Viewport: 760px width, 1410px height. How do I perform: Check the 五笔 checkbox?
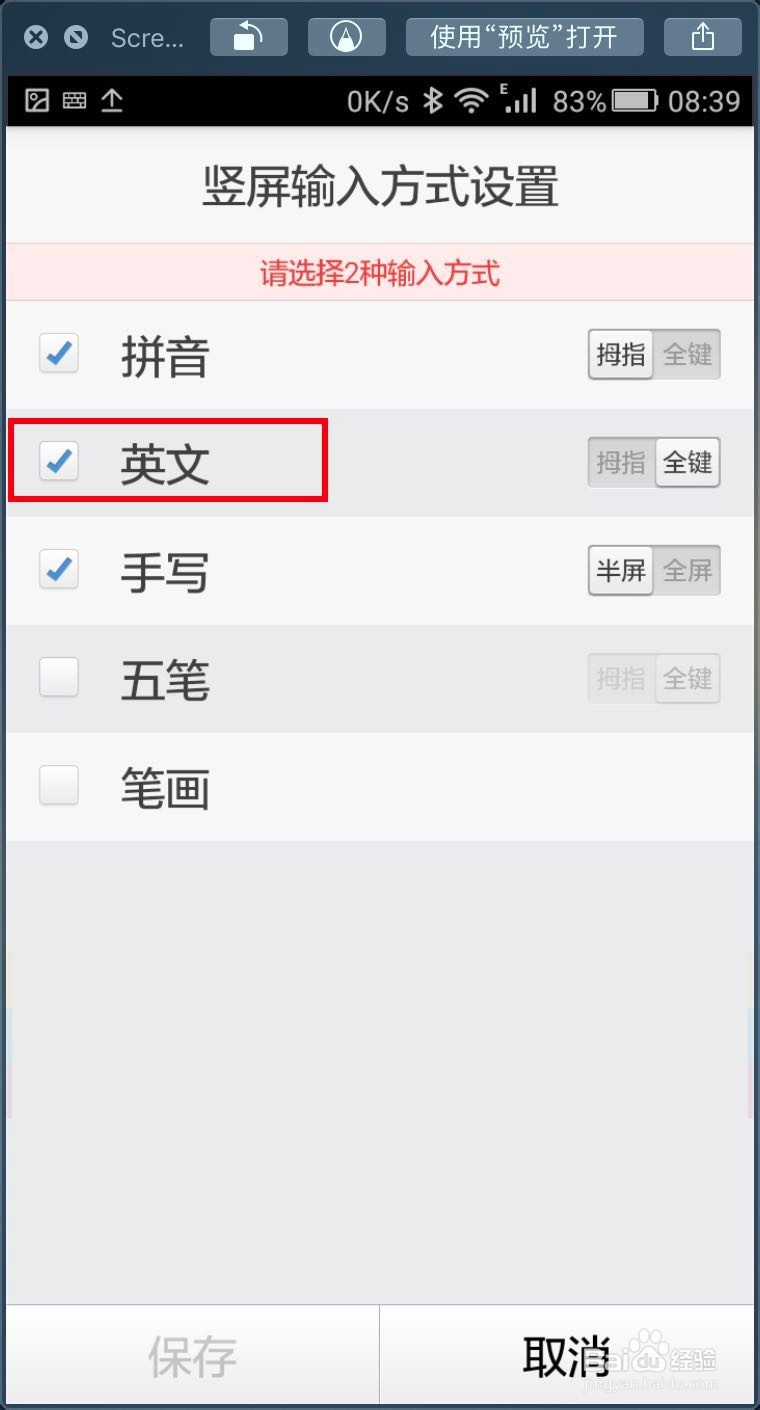point(59,678)
